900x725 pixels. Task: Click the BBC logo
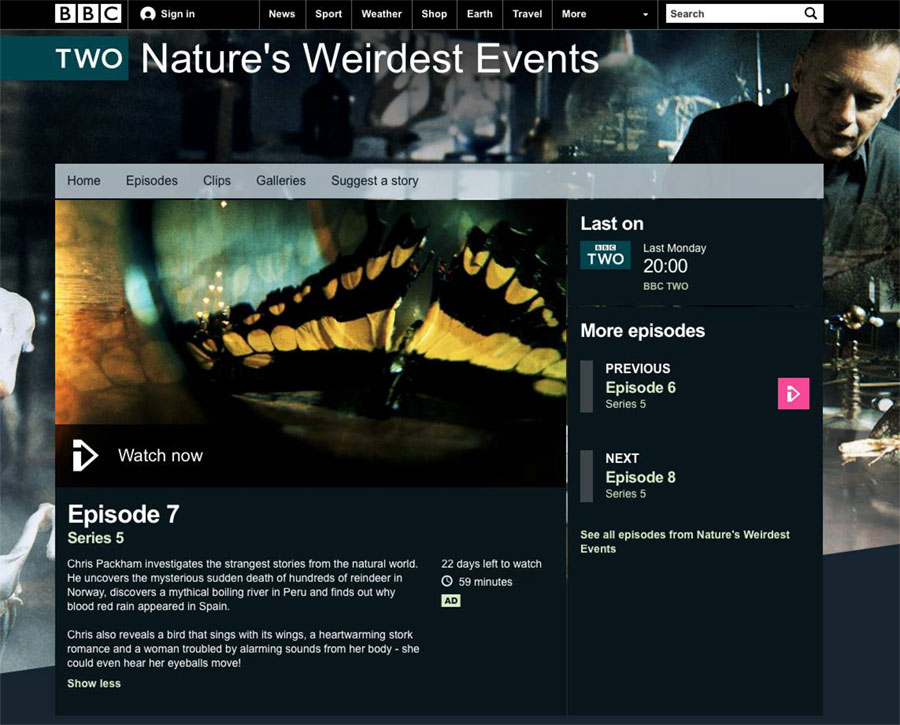(88, 14)
